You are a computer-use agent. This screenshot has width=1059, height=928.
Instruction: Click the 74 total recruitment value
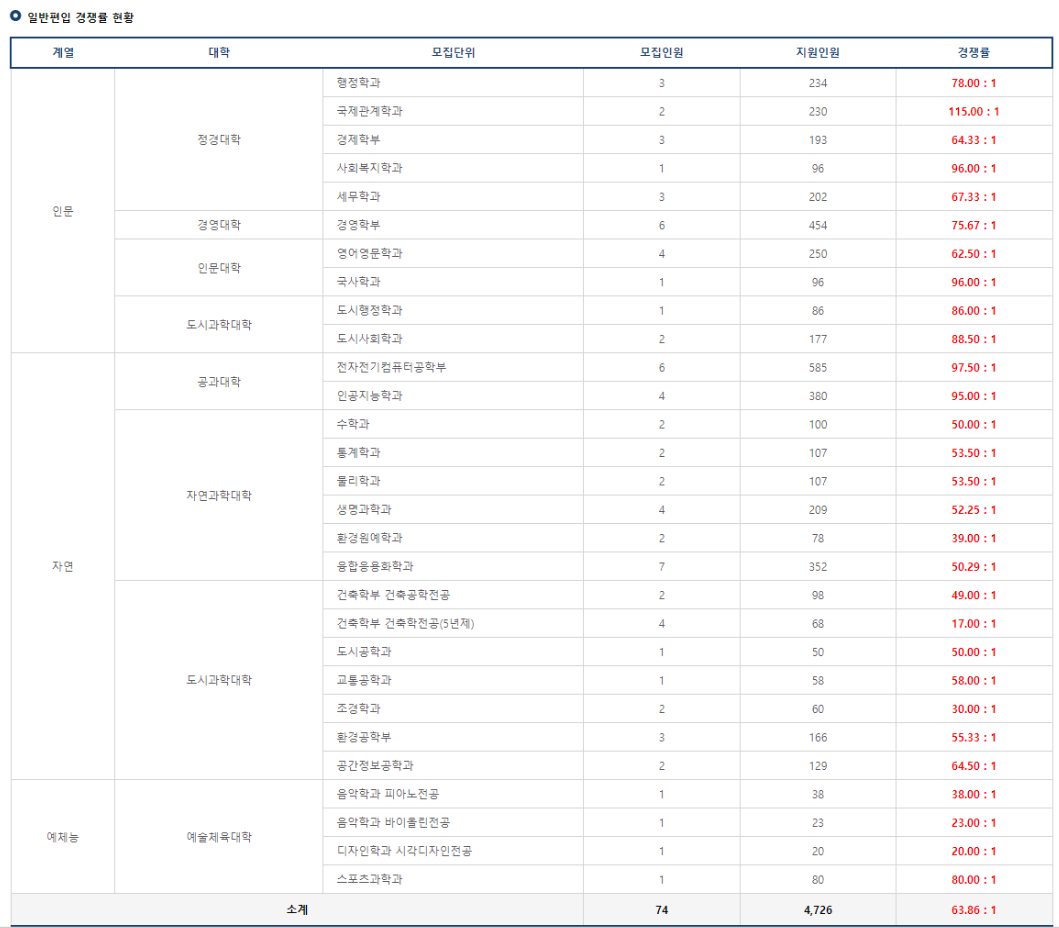661,910
